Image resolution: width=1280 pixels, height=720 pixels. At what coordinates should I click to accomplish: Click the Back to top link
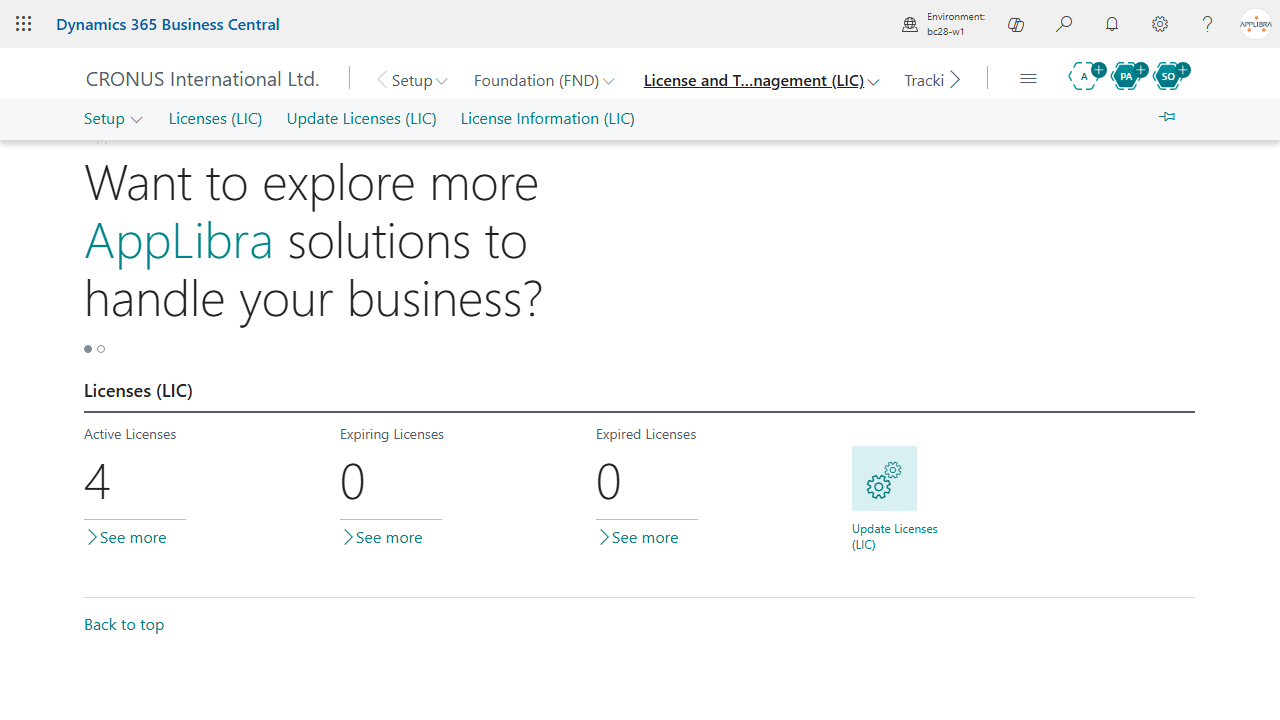(124, 624)
